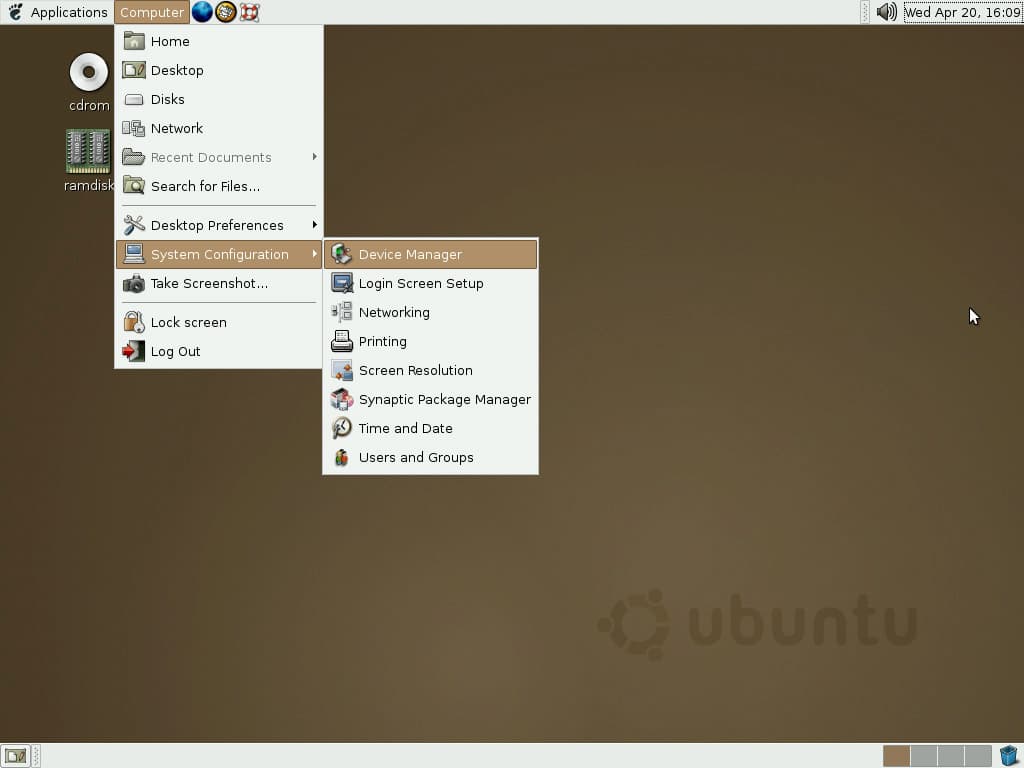Viewport: 1024px width, 768px height.
Task: Click Log Out in Computer menu
Action: click(x=175, y=351)
